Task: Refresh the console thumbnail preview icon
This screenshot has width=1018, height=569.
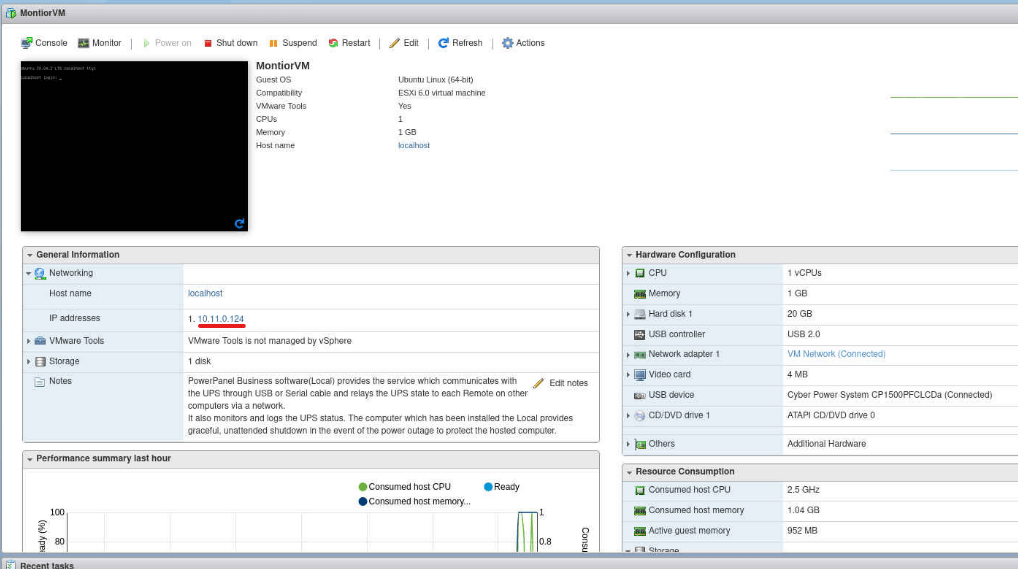Action: pyautogui.click(x=239, y=223)
